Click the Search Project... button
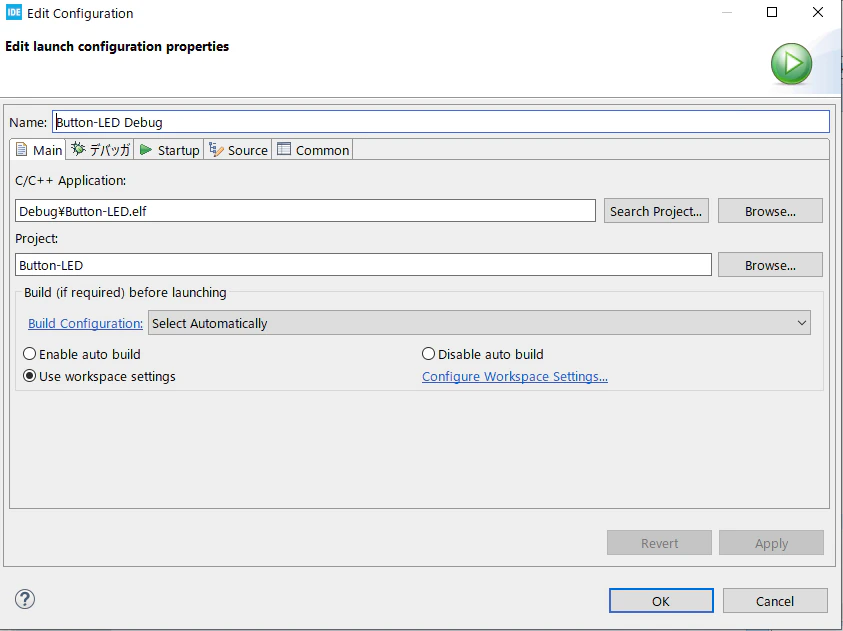Image resolution: width=843 pixels, height=631 pixels. click(x=656, y=211)
